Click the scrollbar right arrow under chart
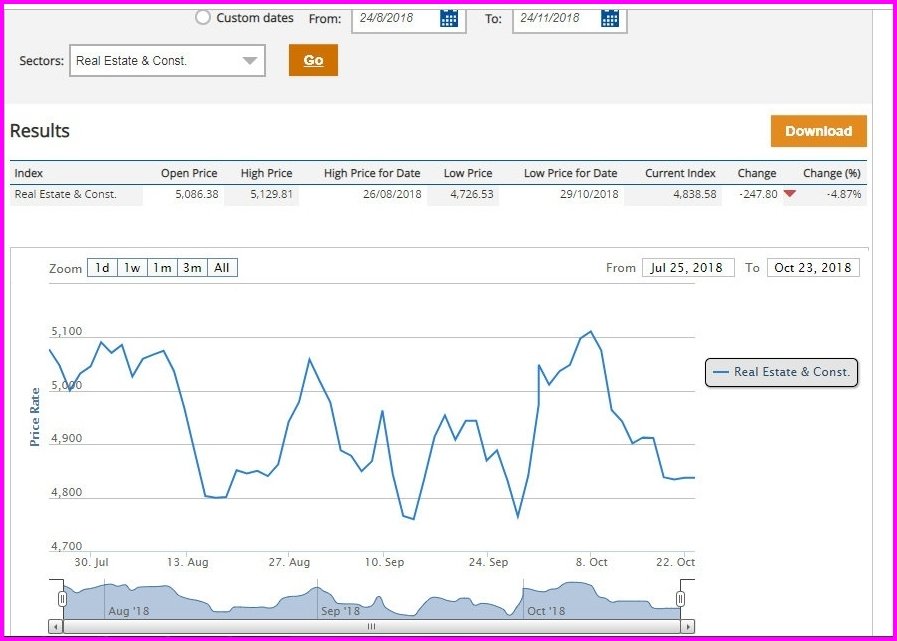897x641 pixels. 686,626
